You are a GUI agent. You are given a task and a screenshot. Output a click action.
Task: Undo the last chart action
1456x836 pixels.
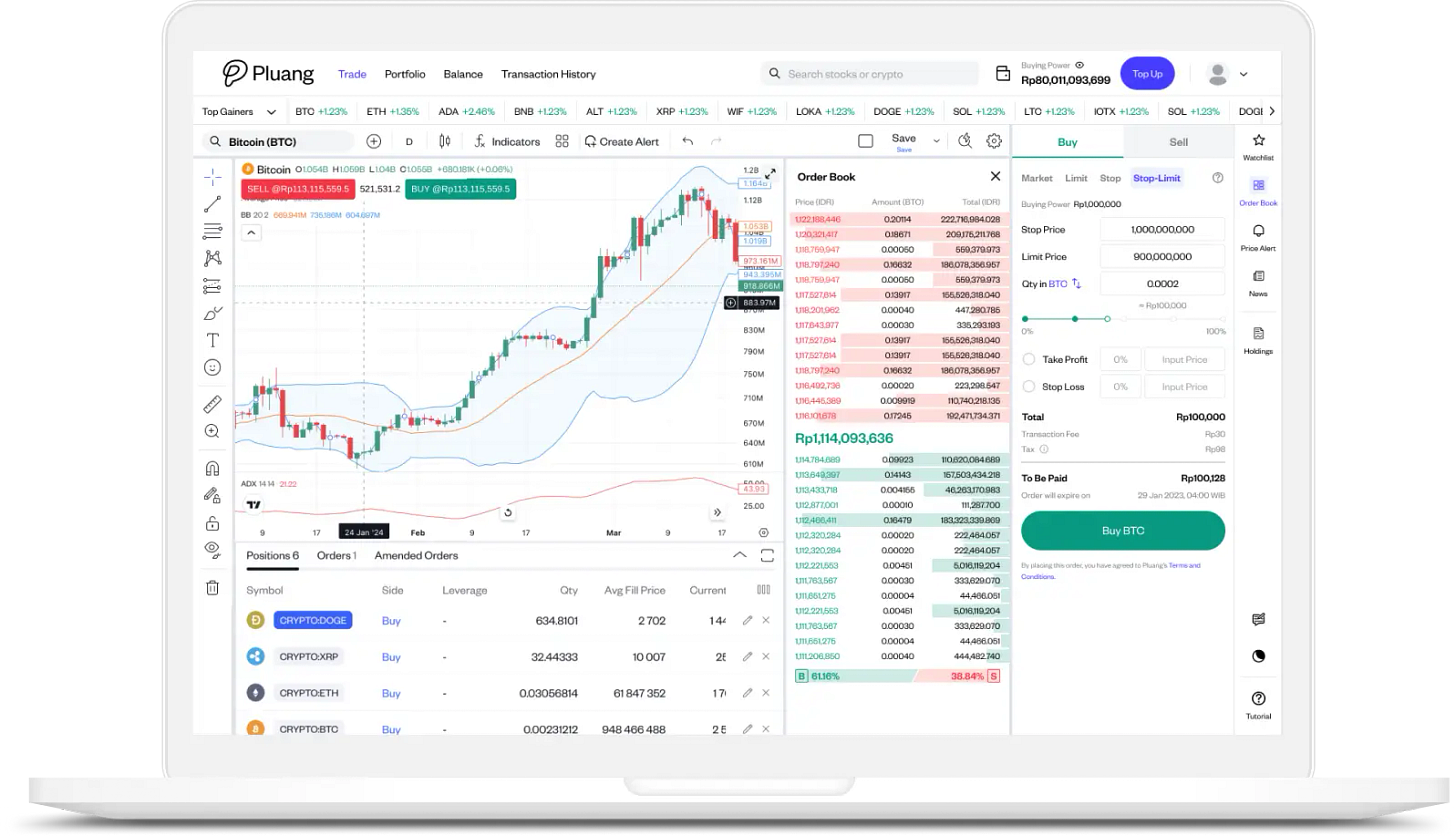[x=687, y=142]
